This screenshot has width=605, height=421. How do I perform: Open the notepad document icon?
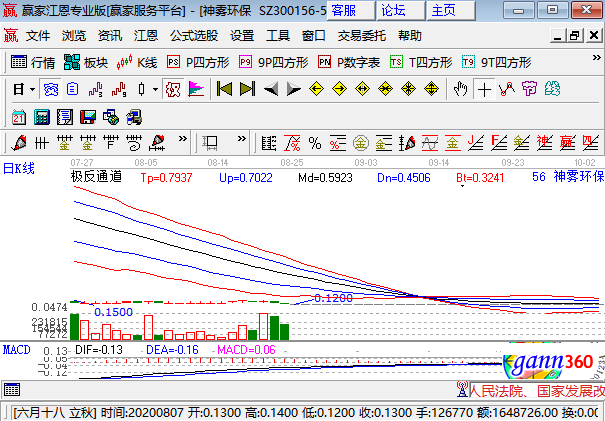pos(64,117)
